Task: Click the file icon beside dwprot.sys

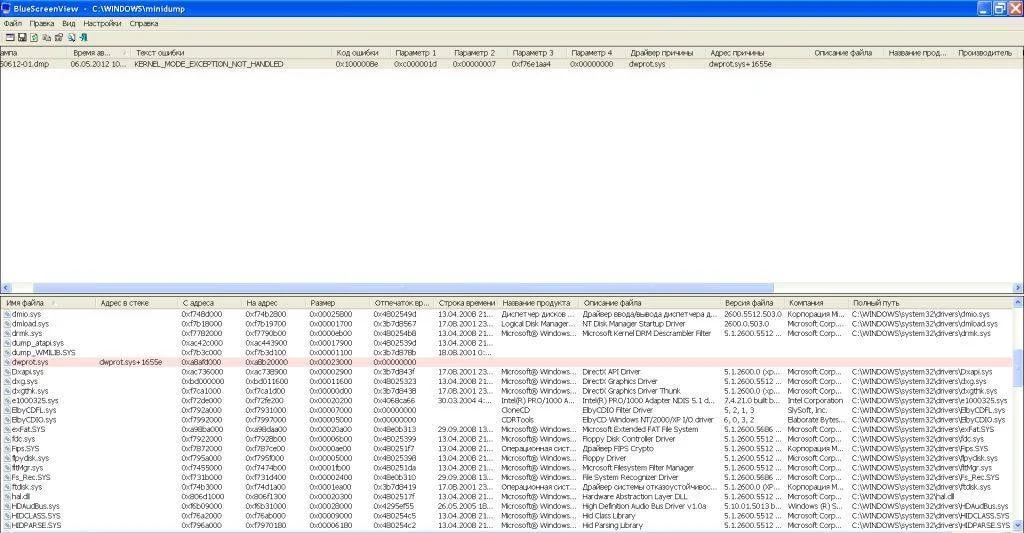Action: tap(7, 362)
